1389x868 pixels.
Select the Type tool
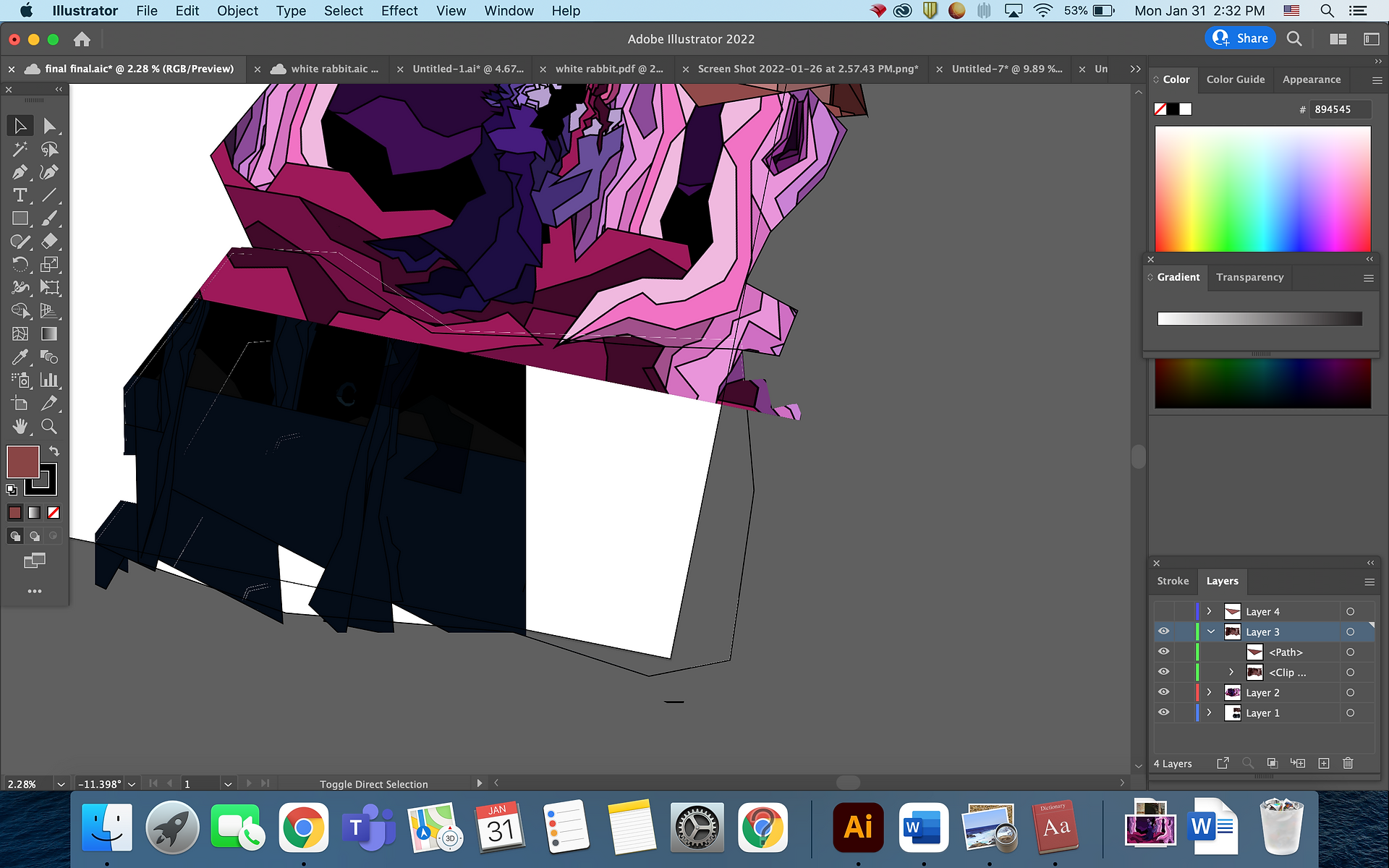click(20, 195)
